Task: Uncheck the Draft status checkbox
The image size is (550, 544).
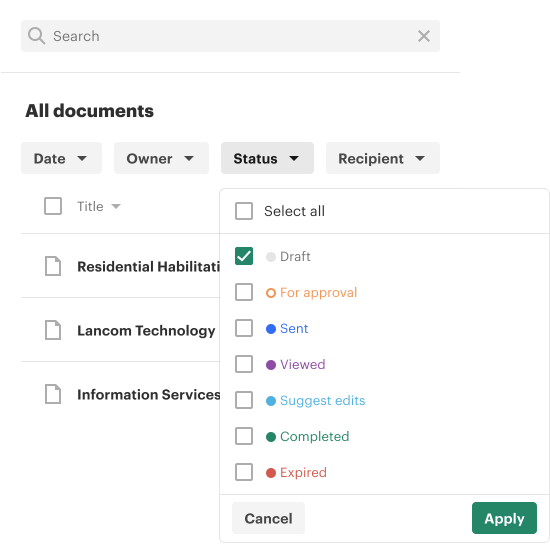Action: pos(244,256)
